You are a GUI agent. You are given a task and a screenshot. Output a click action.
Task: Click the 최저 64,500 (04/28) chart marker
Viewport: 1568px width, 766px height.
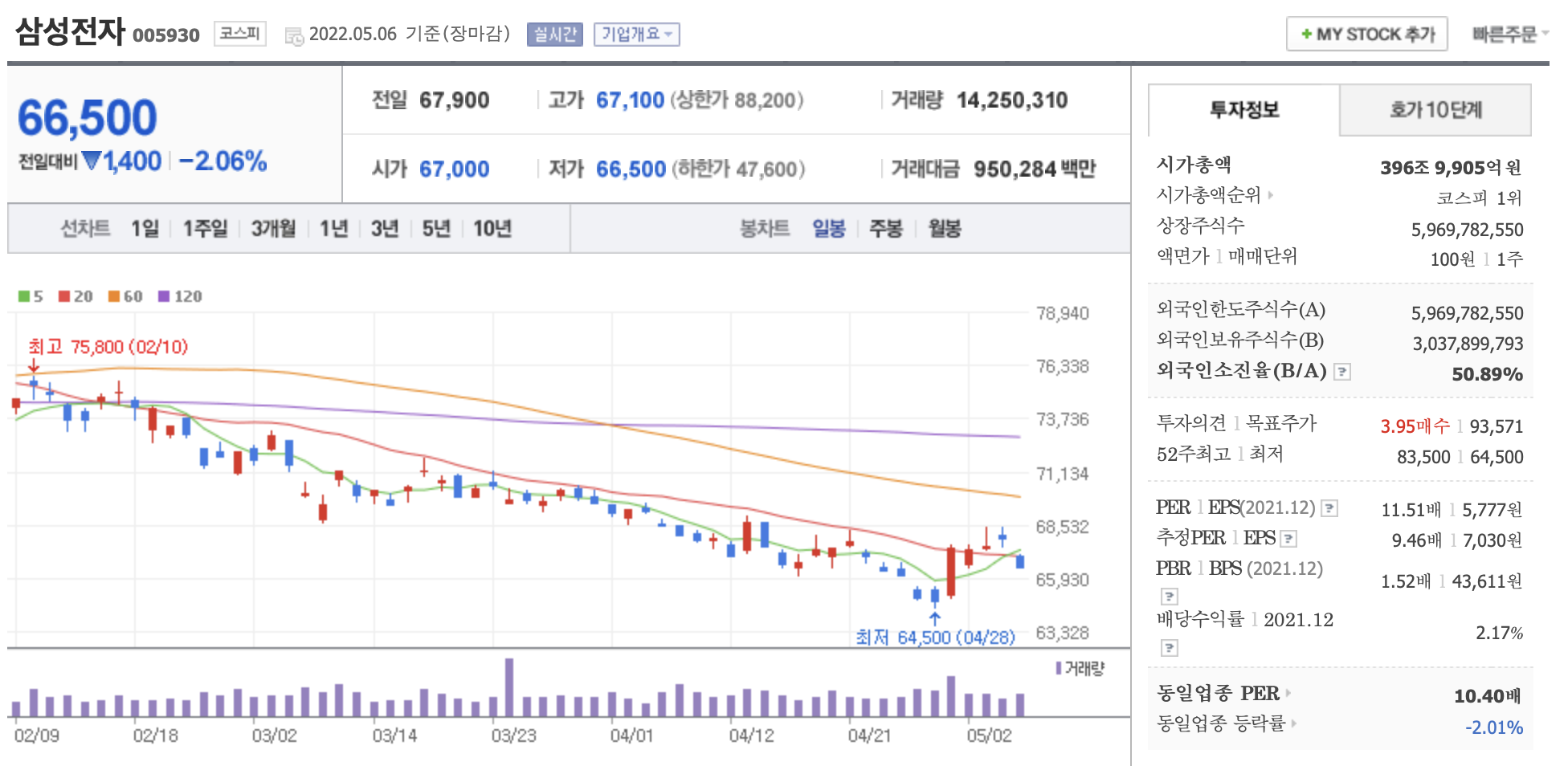[x=935, y=638]
